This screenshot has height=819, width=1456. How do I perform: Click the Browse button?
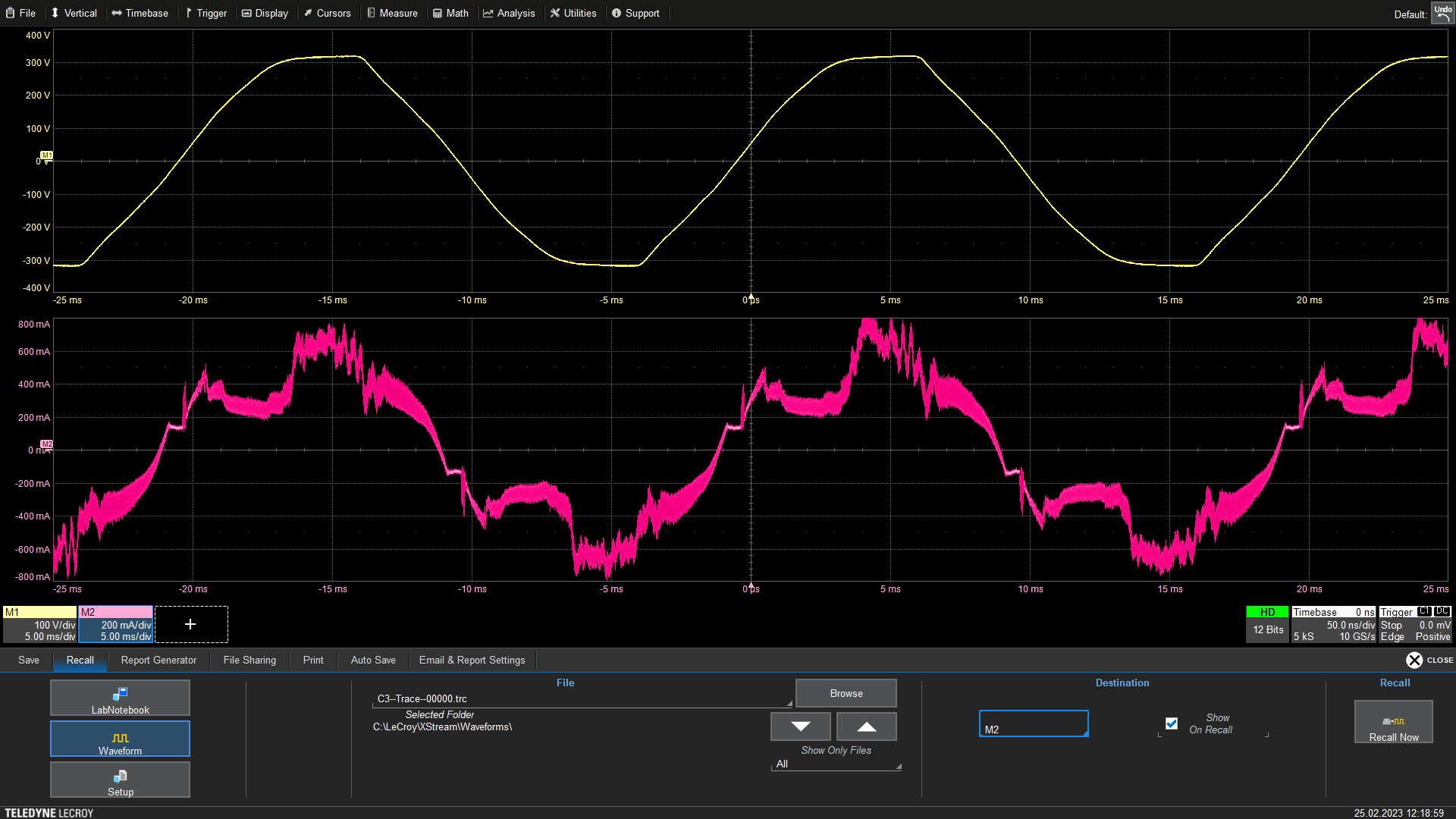846,693
